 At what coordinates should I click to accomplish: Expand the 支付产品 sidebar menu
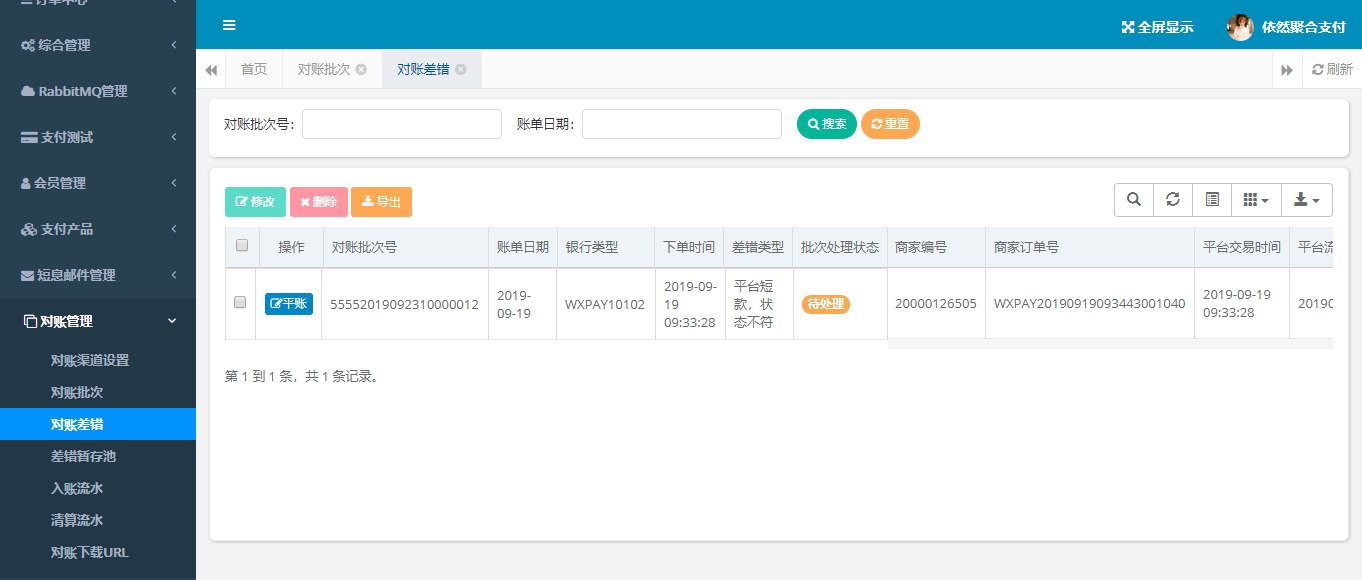click(98, 229)
